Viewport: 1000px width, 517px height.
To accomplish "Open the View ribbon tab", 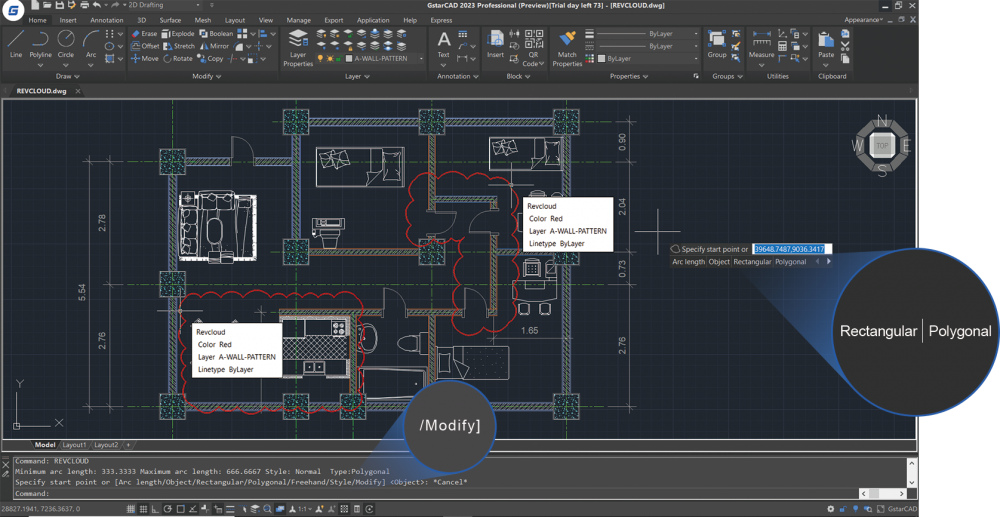I will point(266,20).
